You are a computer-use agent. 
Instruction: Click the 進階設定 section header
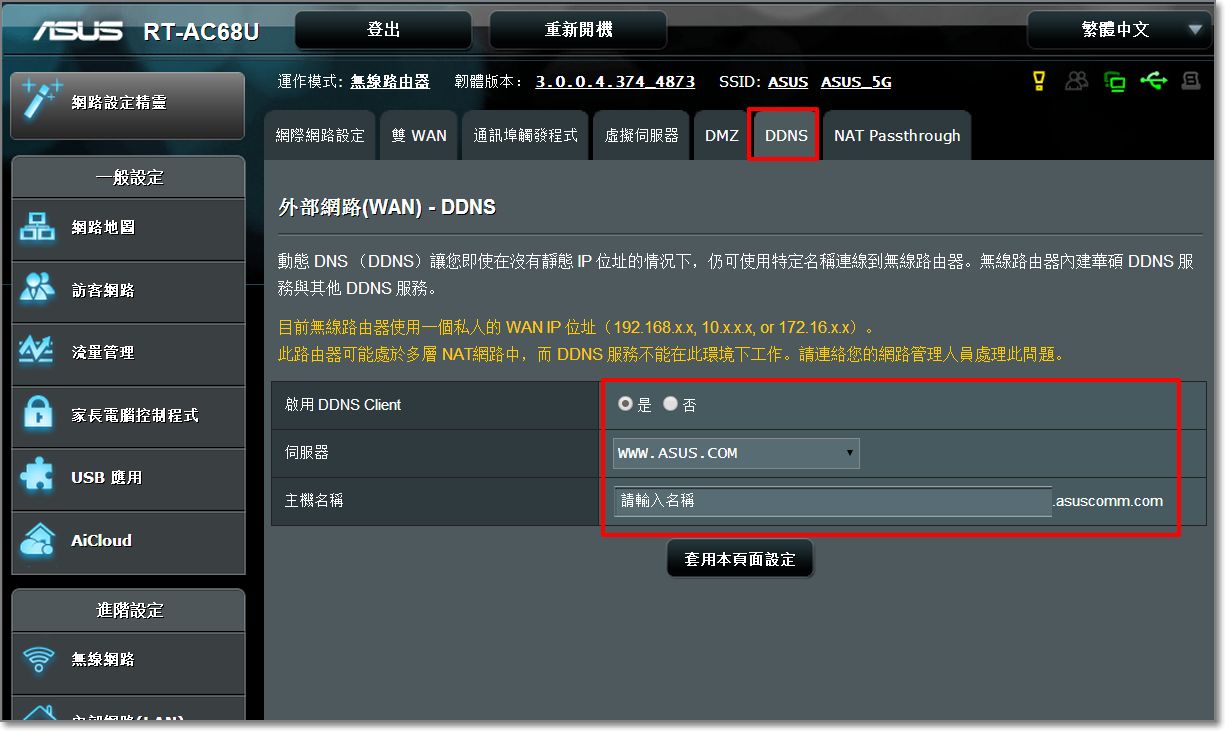point(129,610)
